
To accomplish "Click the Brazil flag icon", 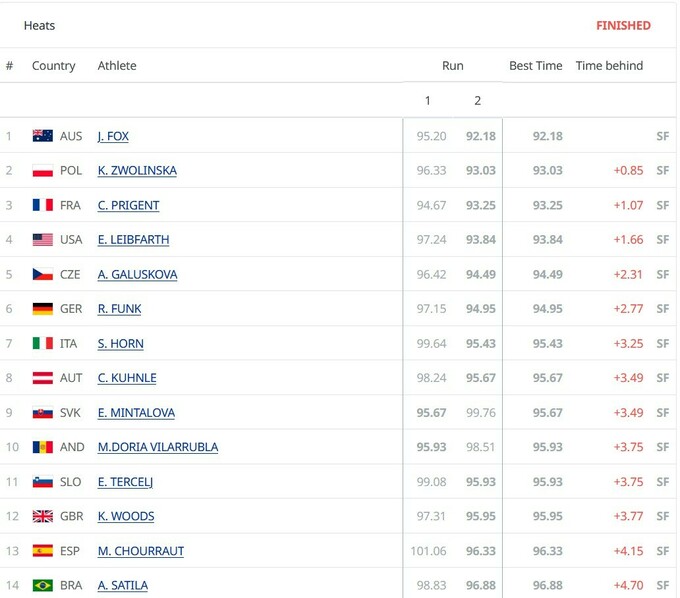I will (42, 585).
